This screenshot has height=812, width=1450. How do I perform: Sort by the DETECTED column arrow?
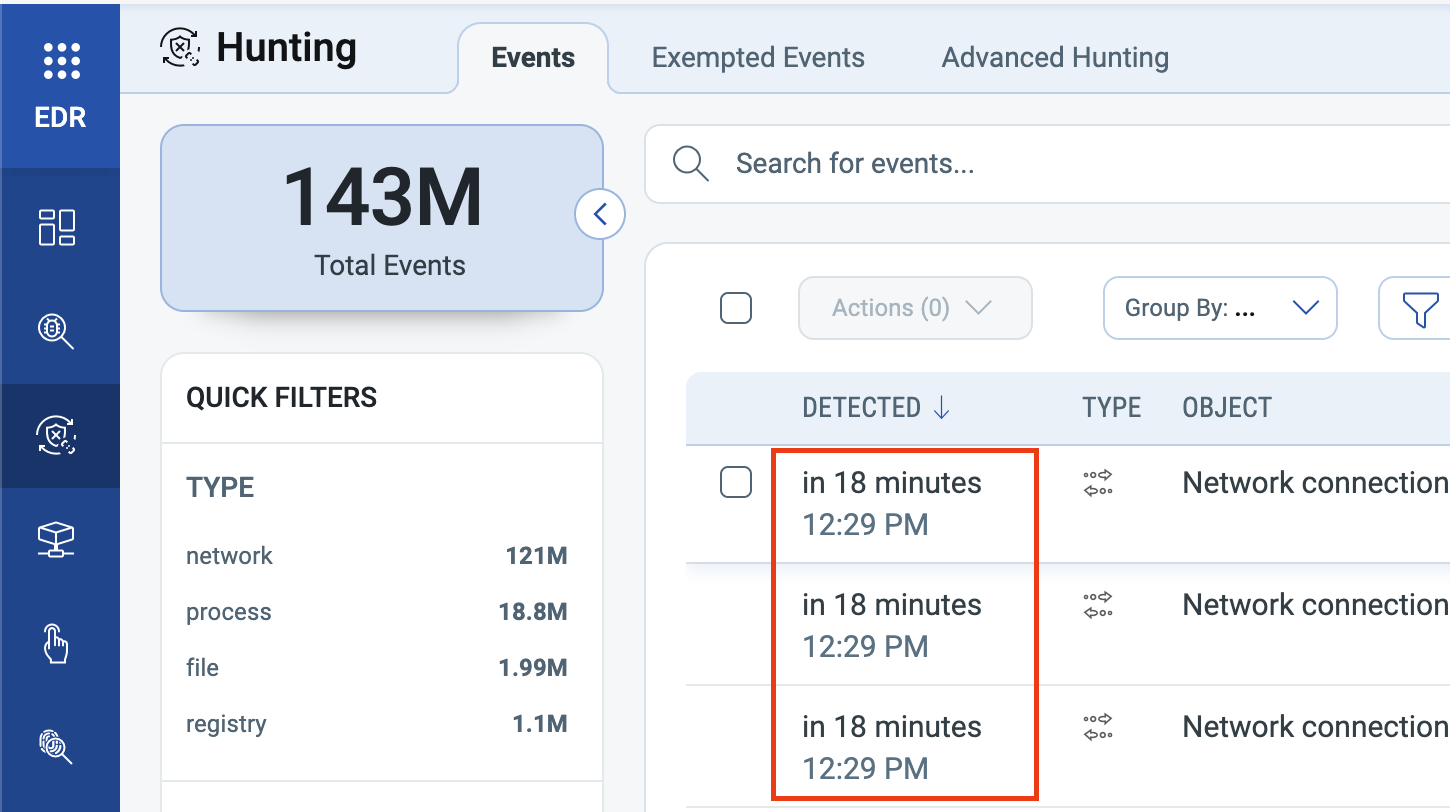click(x=941, y=408)
